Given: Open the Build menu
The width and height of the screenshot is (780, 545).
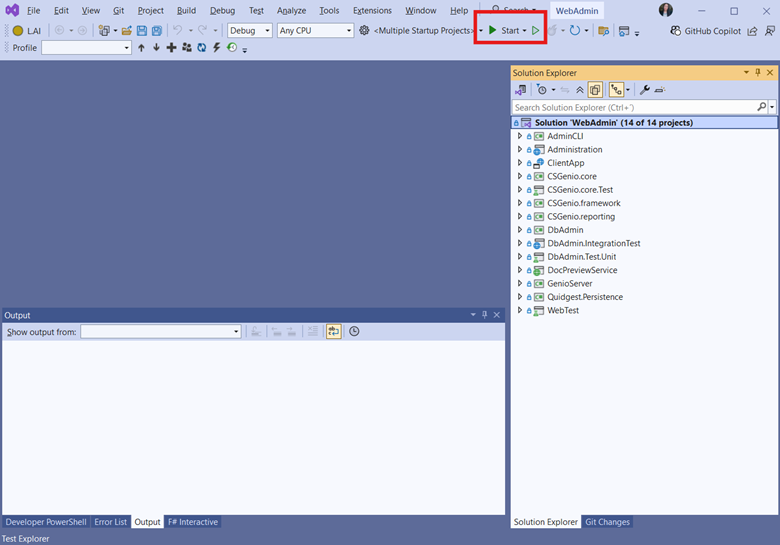Looking at the screenshot, I should [x=187, y=10].
